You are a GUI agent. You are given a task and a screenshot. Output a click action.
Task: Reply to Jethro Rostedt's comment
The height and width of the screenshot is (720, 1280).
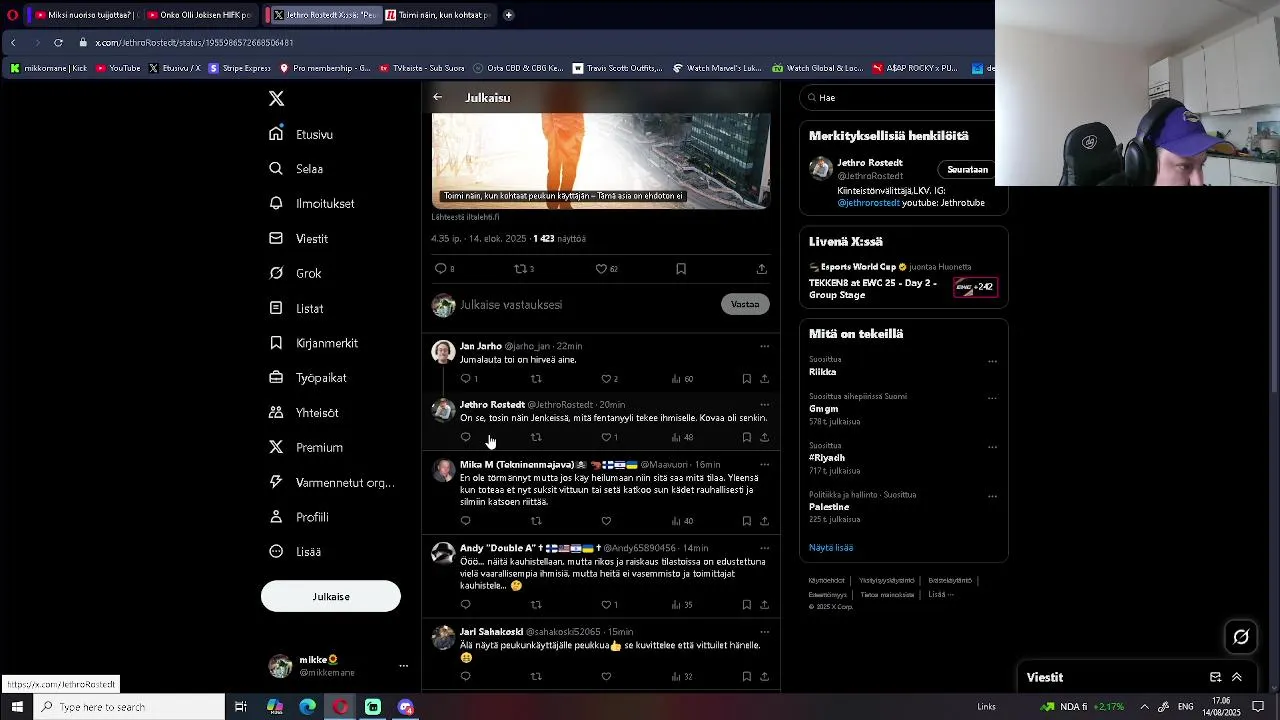pyautogui.click(x=465, y=437)
